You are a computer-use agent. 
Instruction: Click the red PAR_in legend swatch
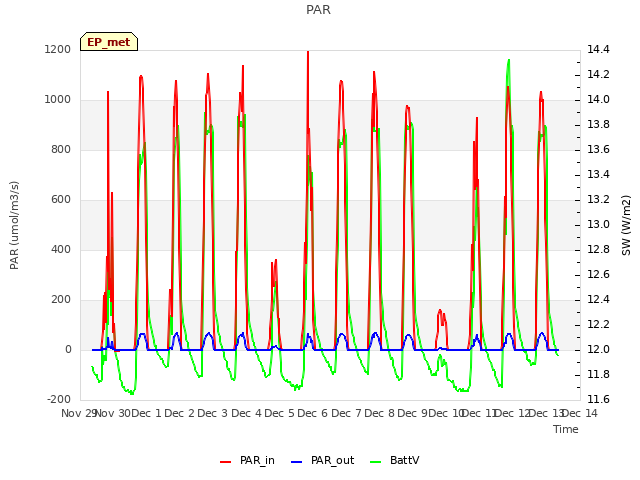pyautogui.click(x=226, y=462)
